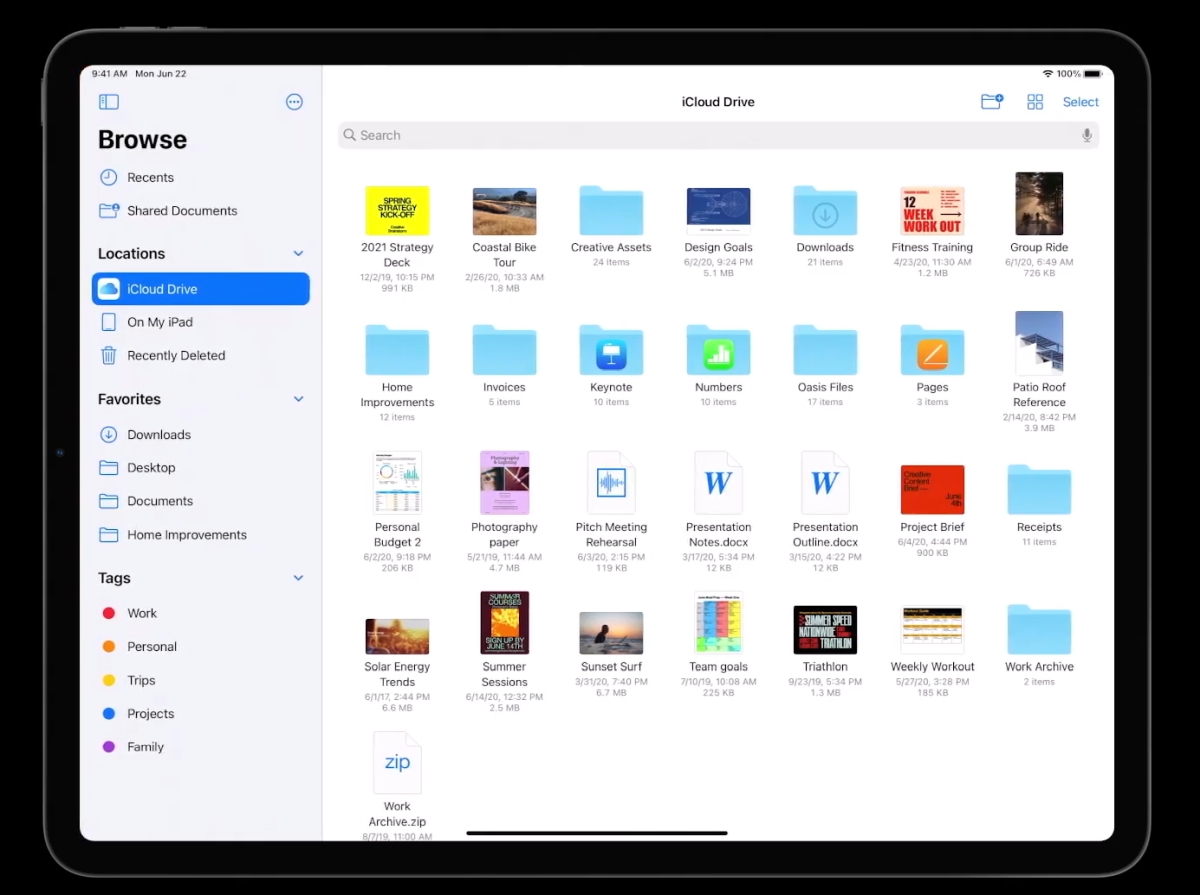This screenshot has height=895, width=1200.
Task: Open the Work Archive.zip file
Action: coord(397,765)
